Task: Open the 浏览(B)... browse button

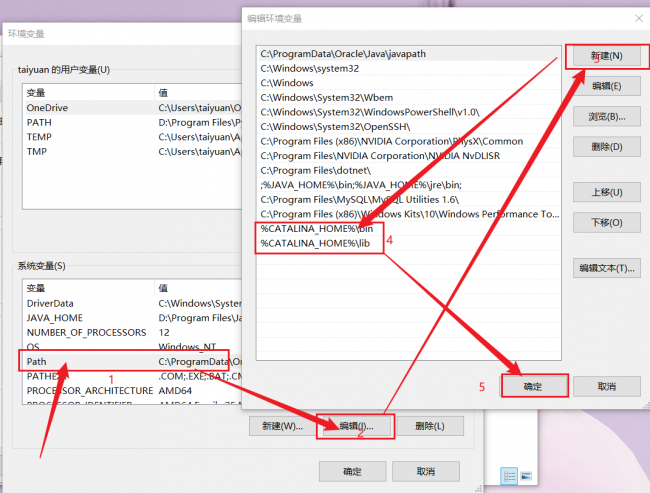Action: tap(606, 117)
